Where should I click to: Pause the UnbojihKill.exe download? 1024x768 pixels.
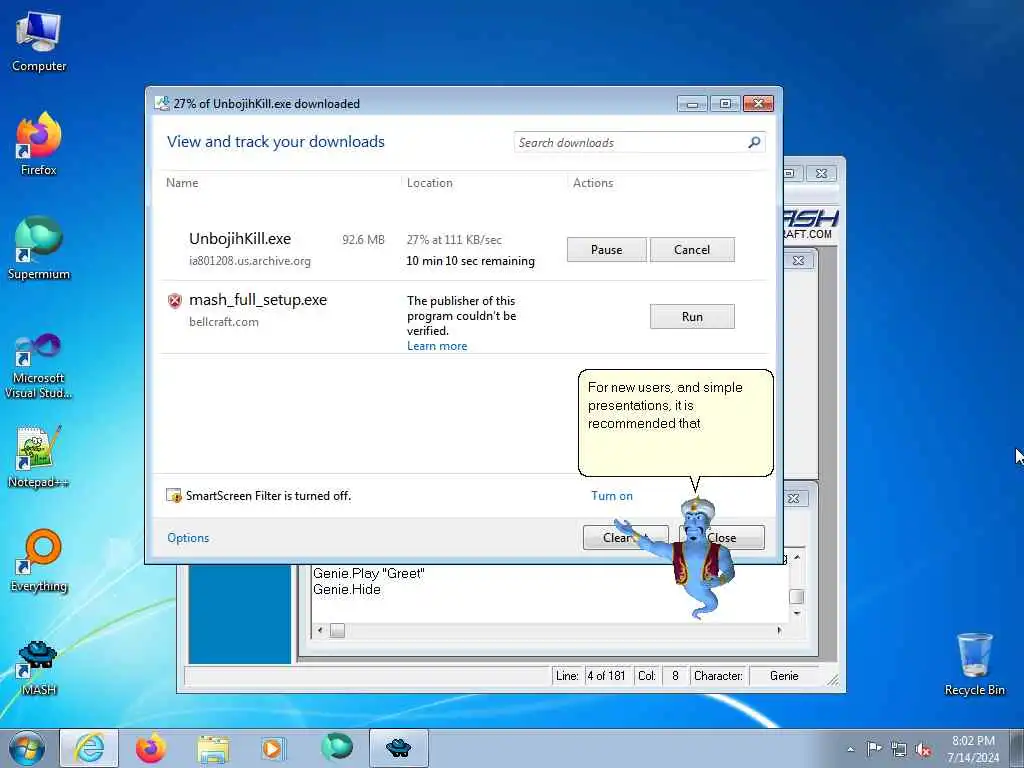[x=607, y=249]
